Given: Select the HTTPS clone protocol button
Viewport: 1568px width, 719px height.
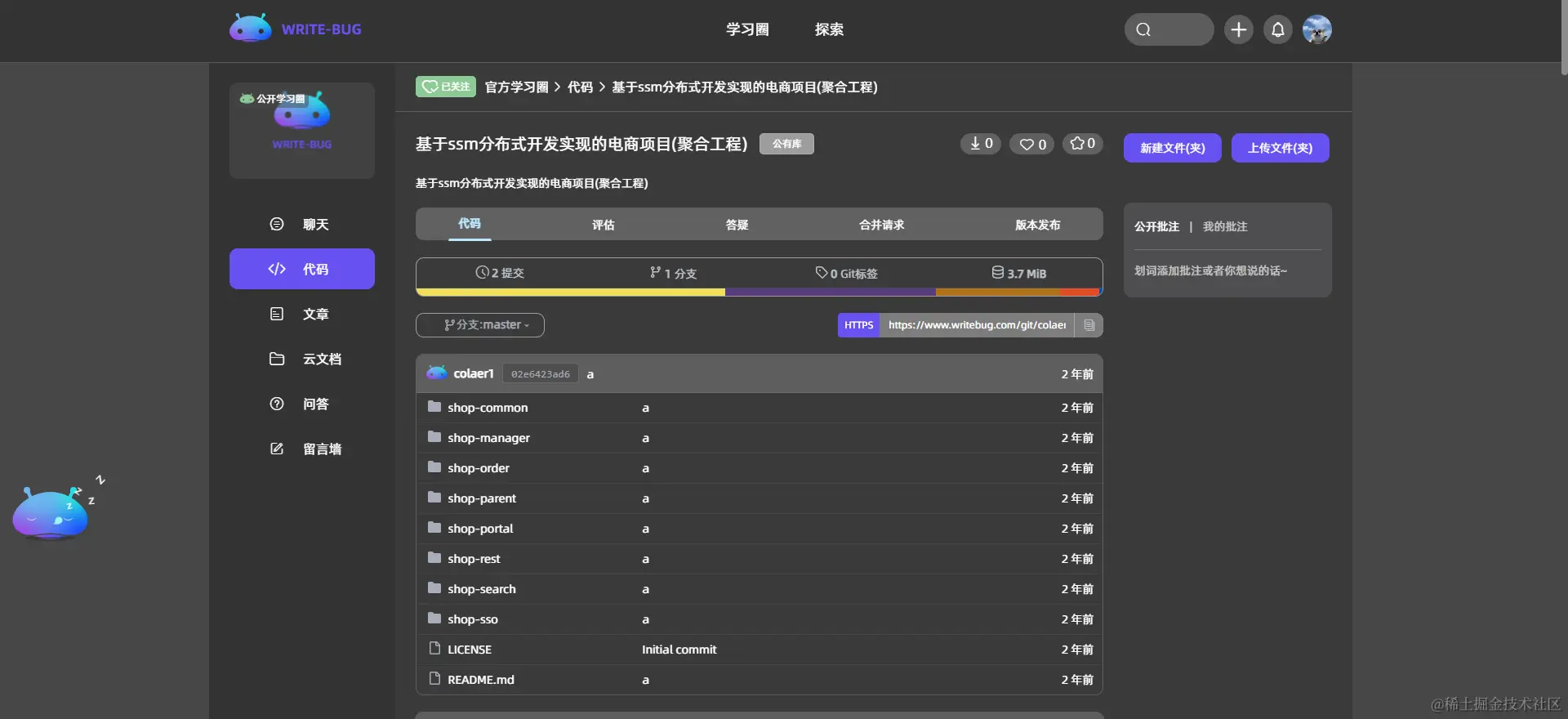Looking at the screenshot, I should point(859,325).
